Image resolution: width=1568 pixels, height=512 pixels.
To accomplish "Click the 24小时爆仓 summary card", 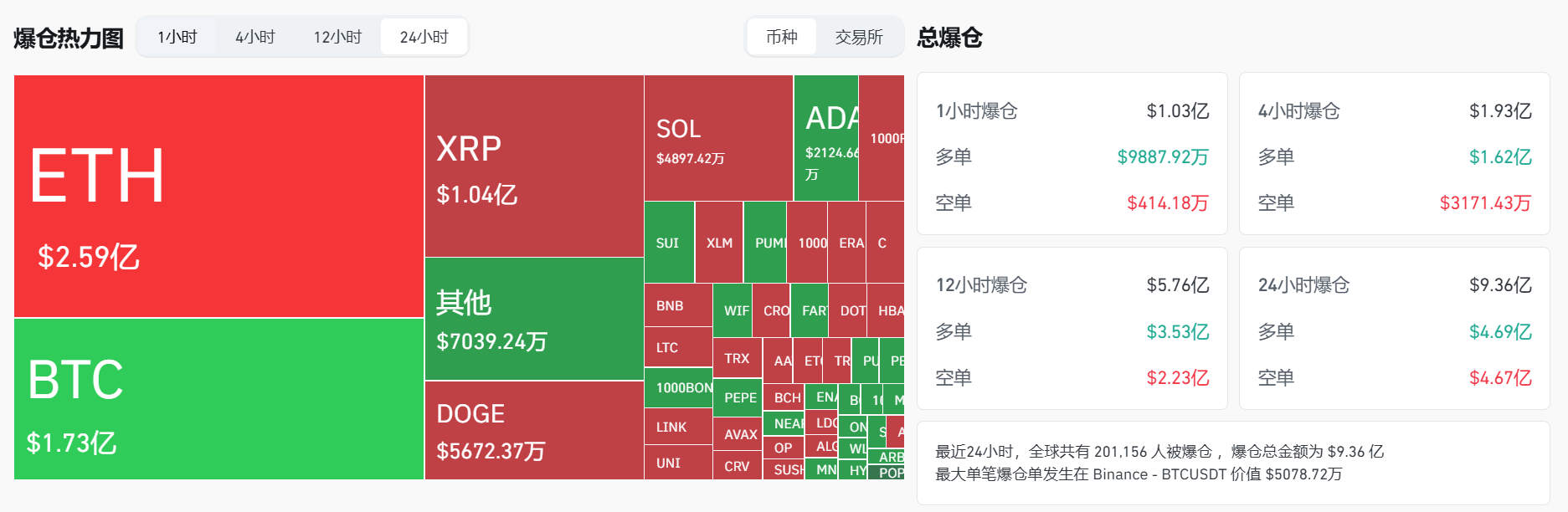I will coord(1394,329).
